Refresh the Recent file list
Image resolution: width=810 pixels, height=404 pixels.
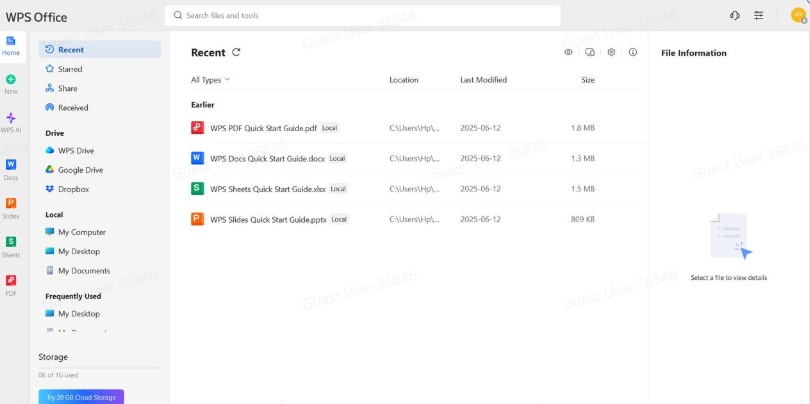click(236, 53)
